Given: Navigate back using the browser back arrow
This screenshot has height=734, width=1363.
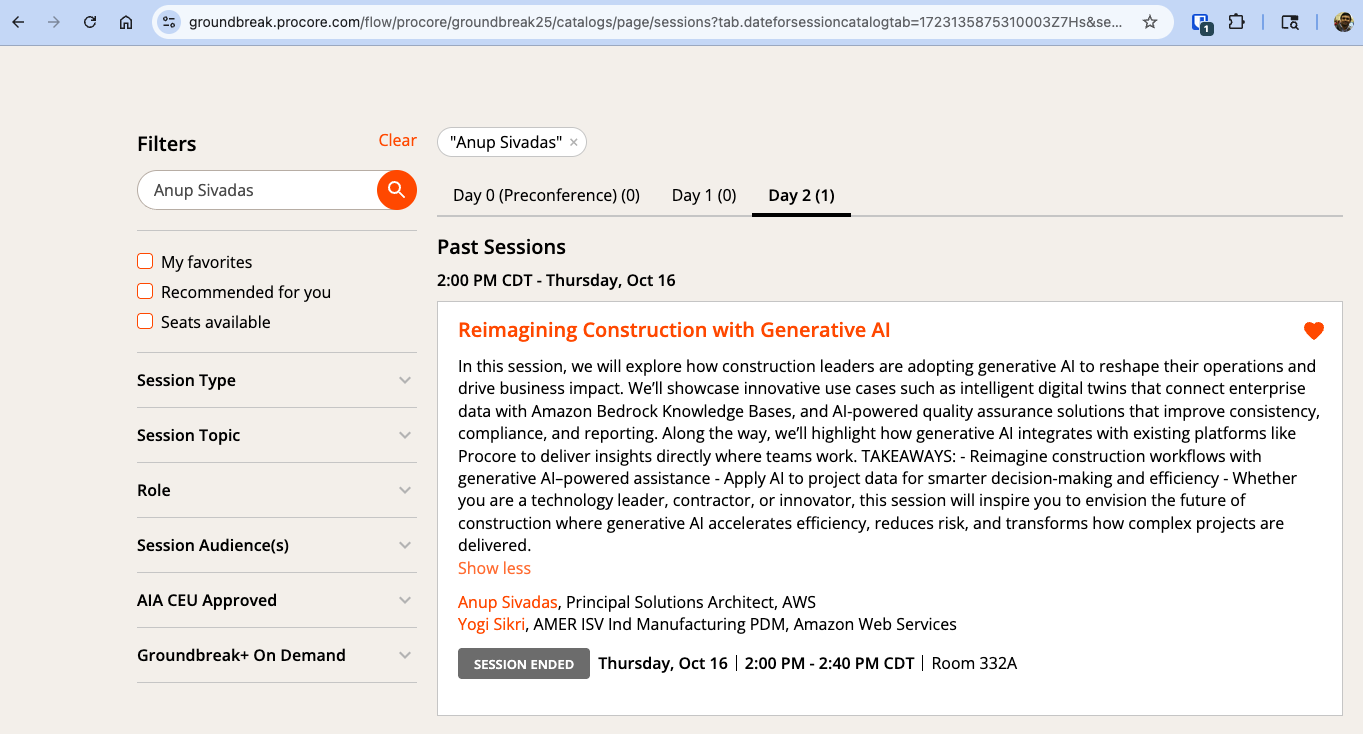Looking at the screenshot, I should click(18, 22).
